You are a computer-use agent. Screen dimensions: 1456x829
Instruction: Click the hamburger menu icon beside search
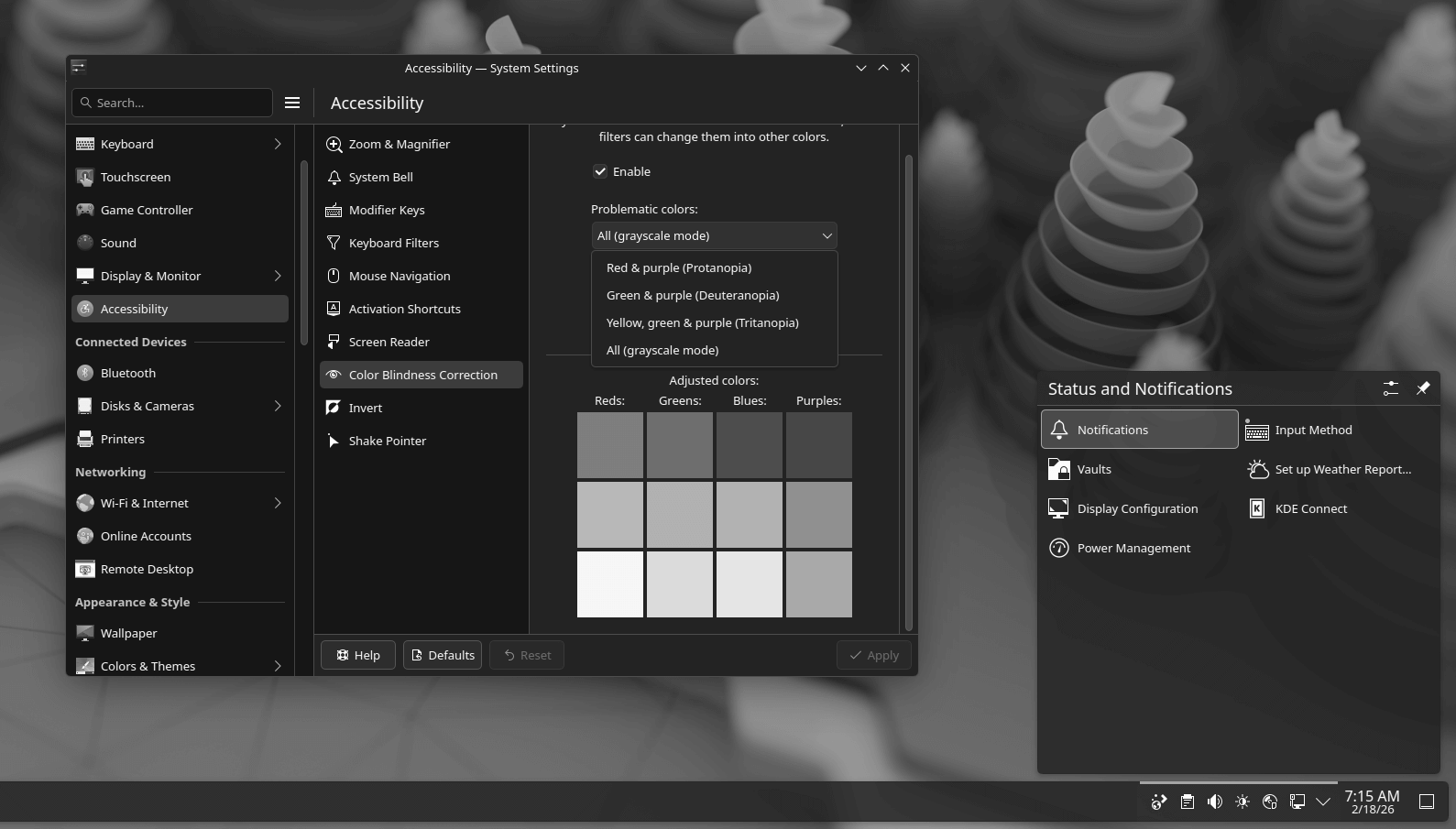coord(292,103)
